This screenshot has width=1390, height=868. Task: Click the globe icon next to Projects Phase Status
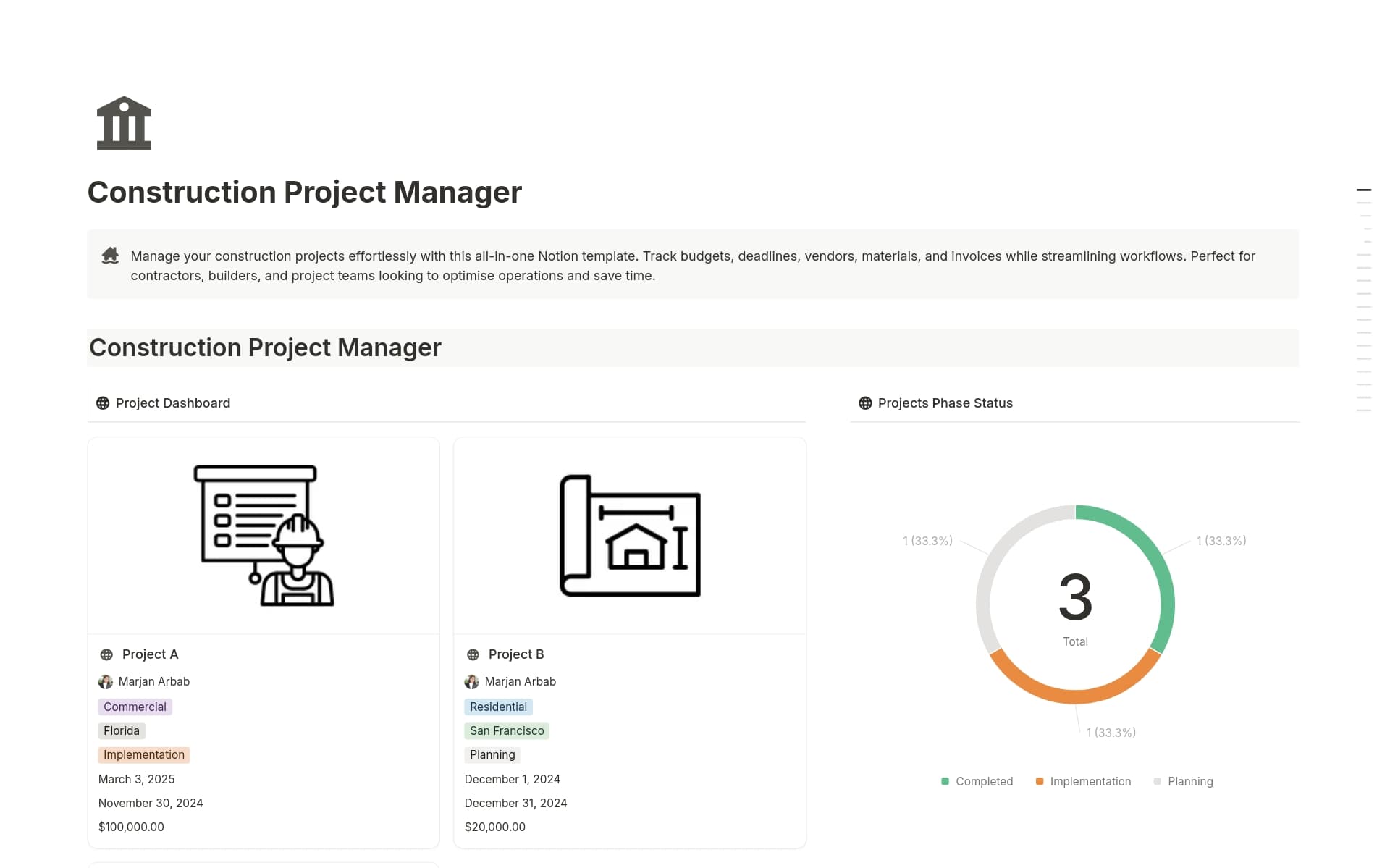tap(864, 403)
